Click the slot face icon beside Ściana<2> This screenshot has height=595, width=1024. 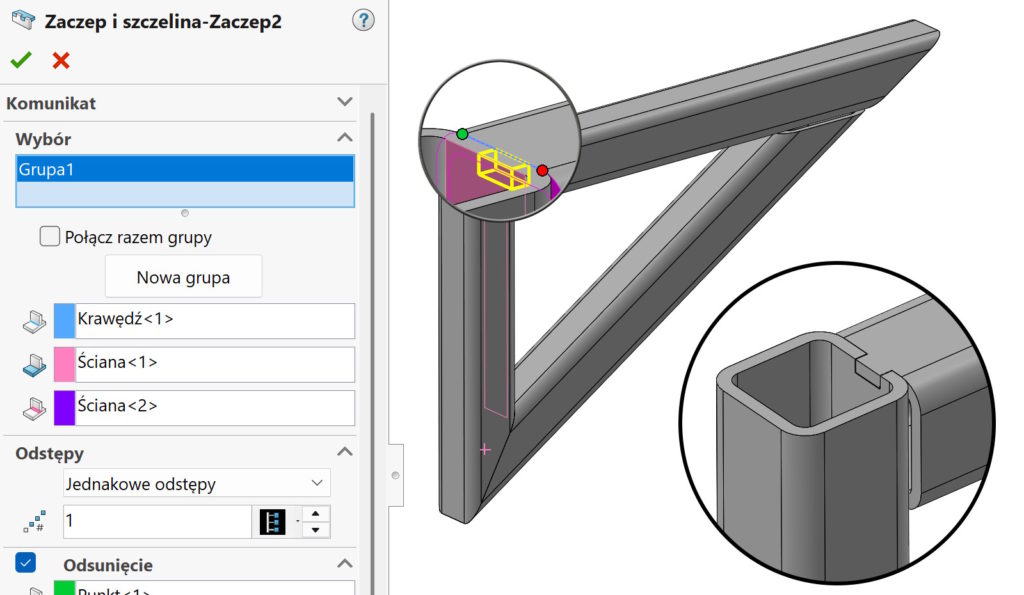pos(34,408)
